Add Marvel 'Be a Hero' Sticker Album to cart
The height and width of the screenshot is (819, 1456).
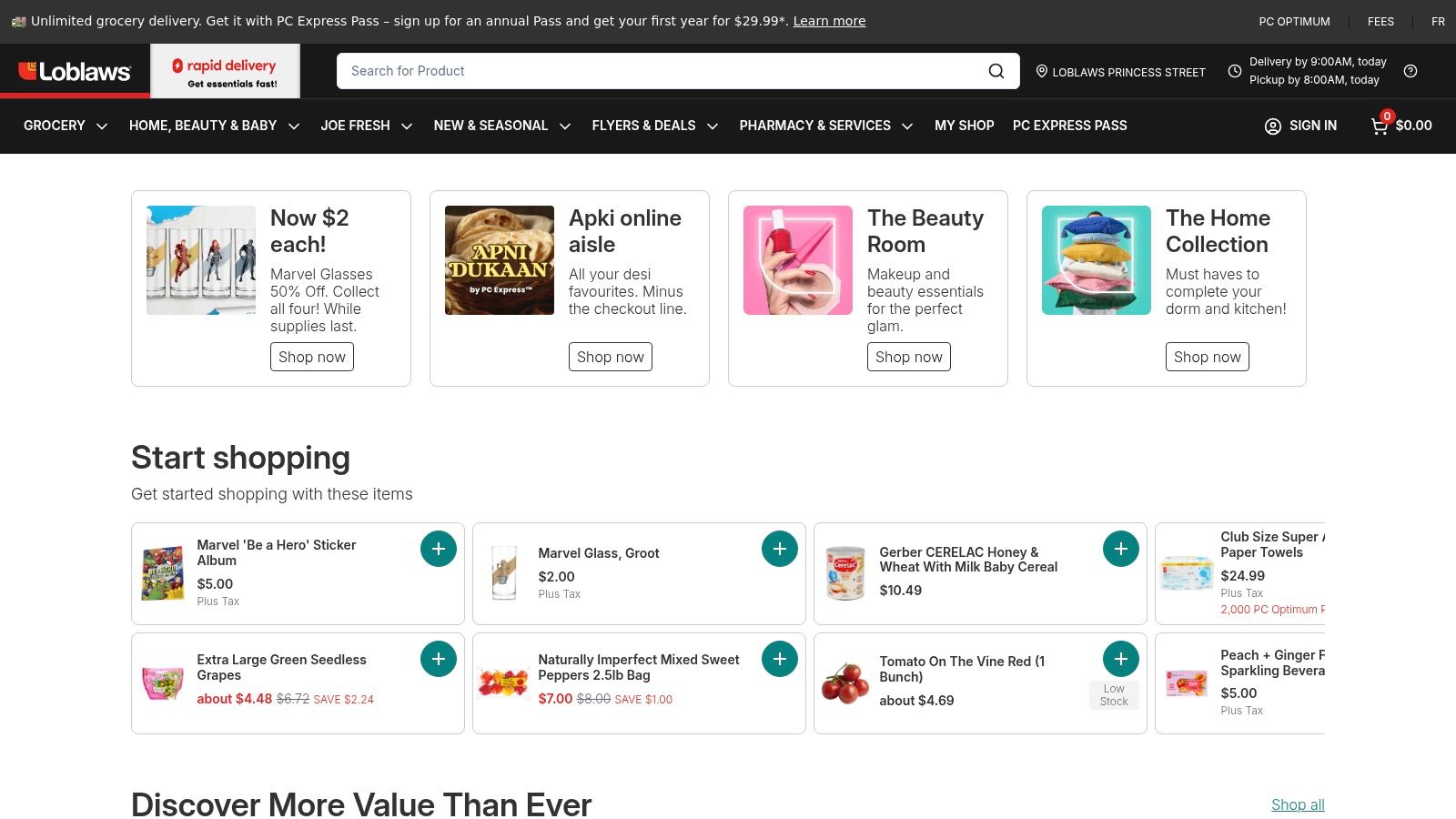(x=438, y=549)
